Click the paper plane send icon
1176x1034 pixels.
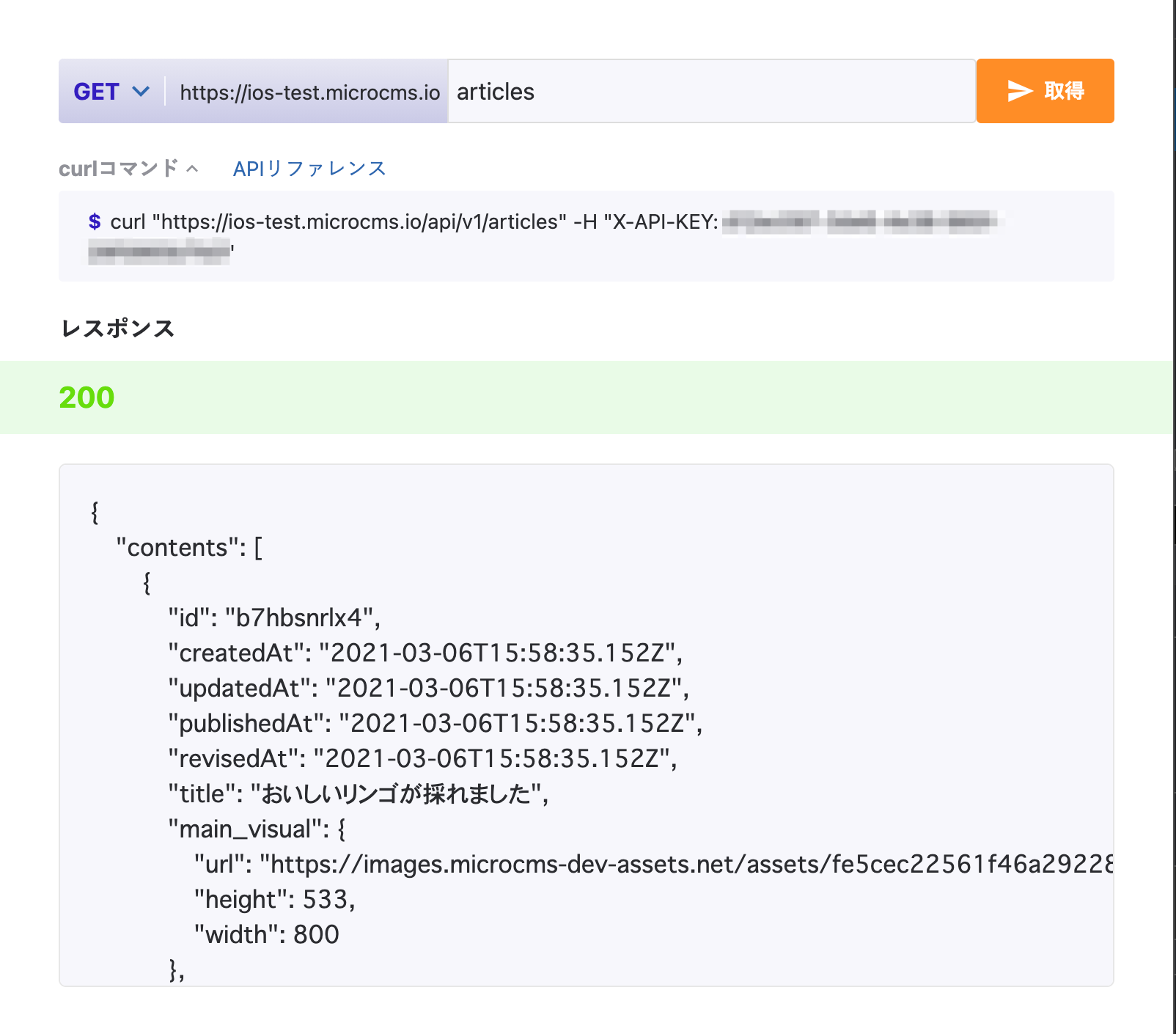pos(1019,91)
